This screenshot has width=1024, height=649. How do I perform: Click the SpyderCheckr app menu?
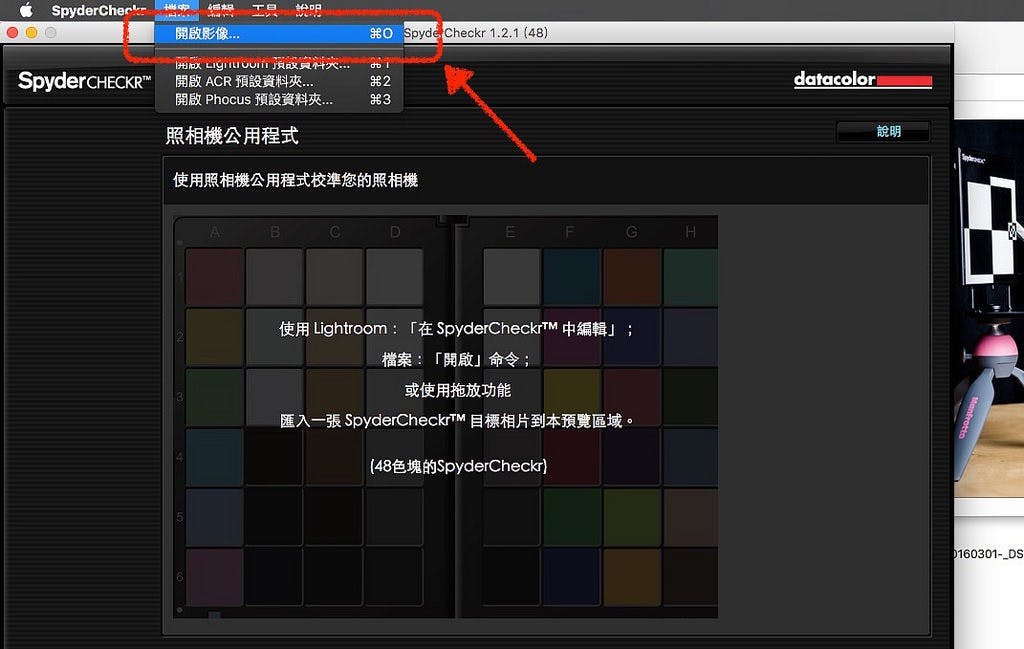tap(98, 10)
